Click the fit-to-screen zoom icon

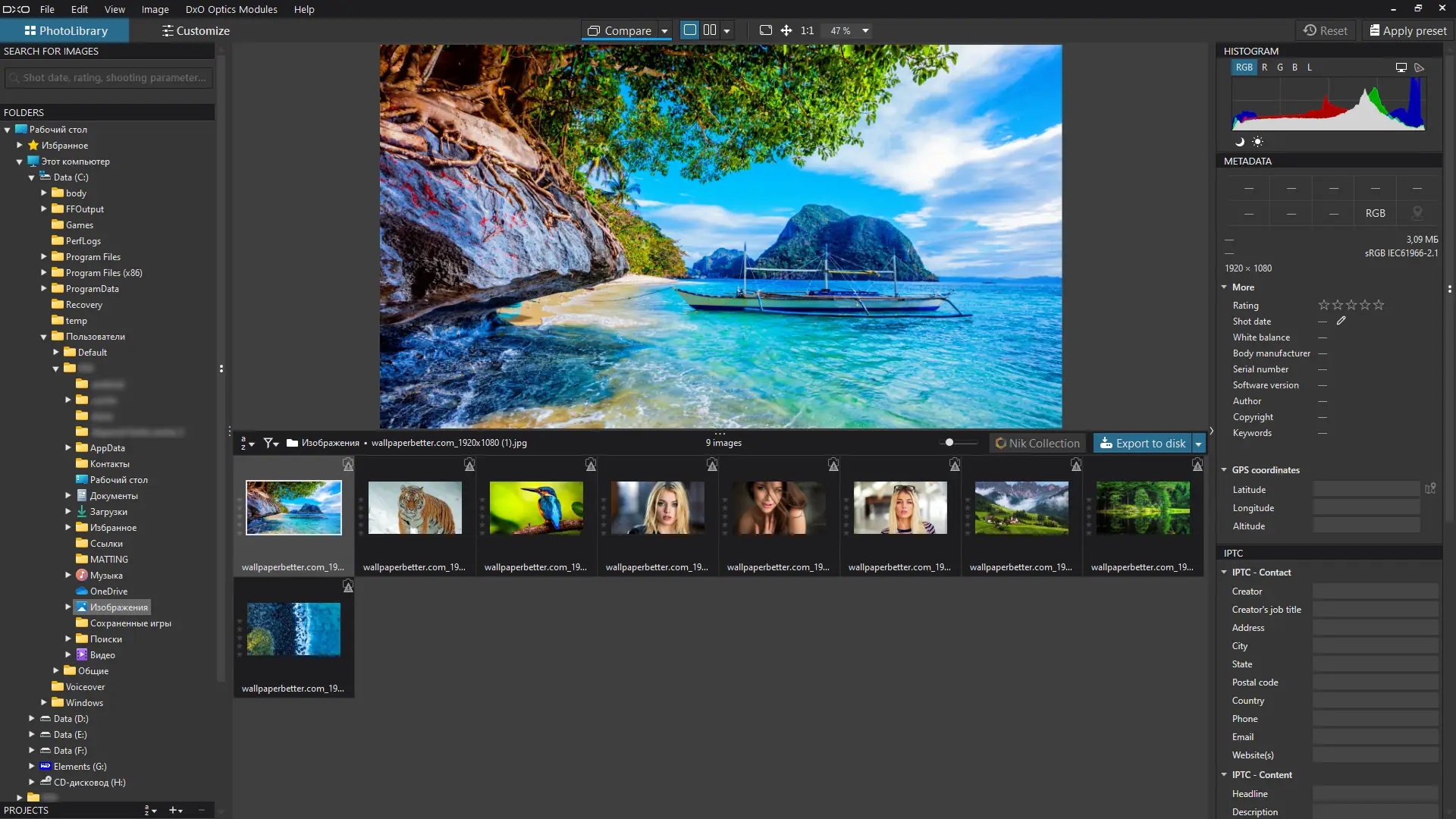coord(765,30)
